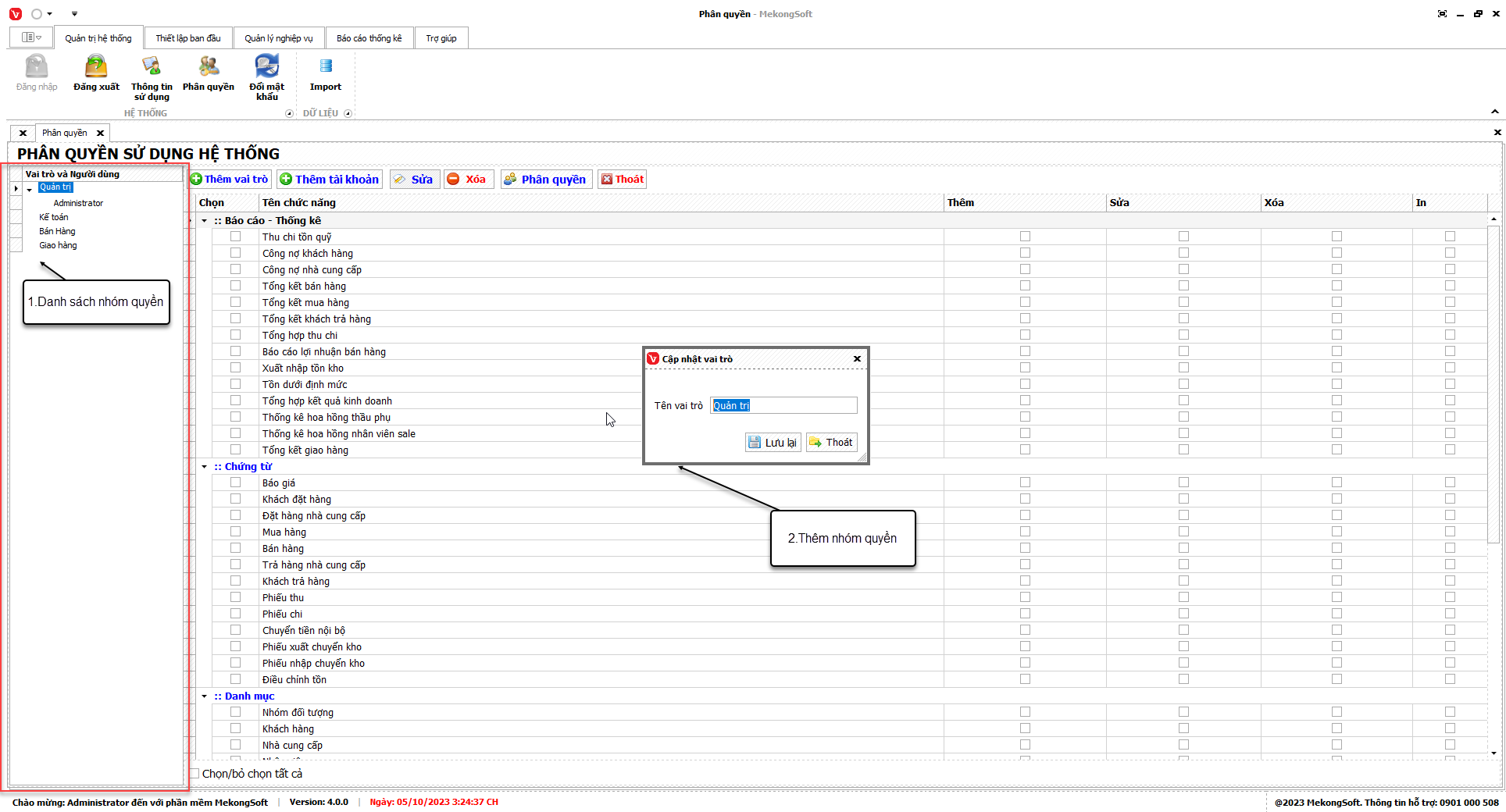Tick Chọn checkbox for Phiếu thu
Screen dimensions: 1506x812
pyautogui.click(x=235, y=597)
